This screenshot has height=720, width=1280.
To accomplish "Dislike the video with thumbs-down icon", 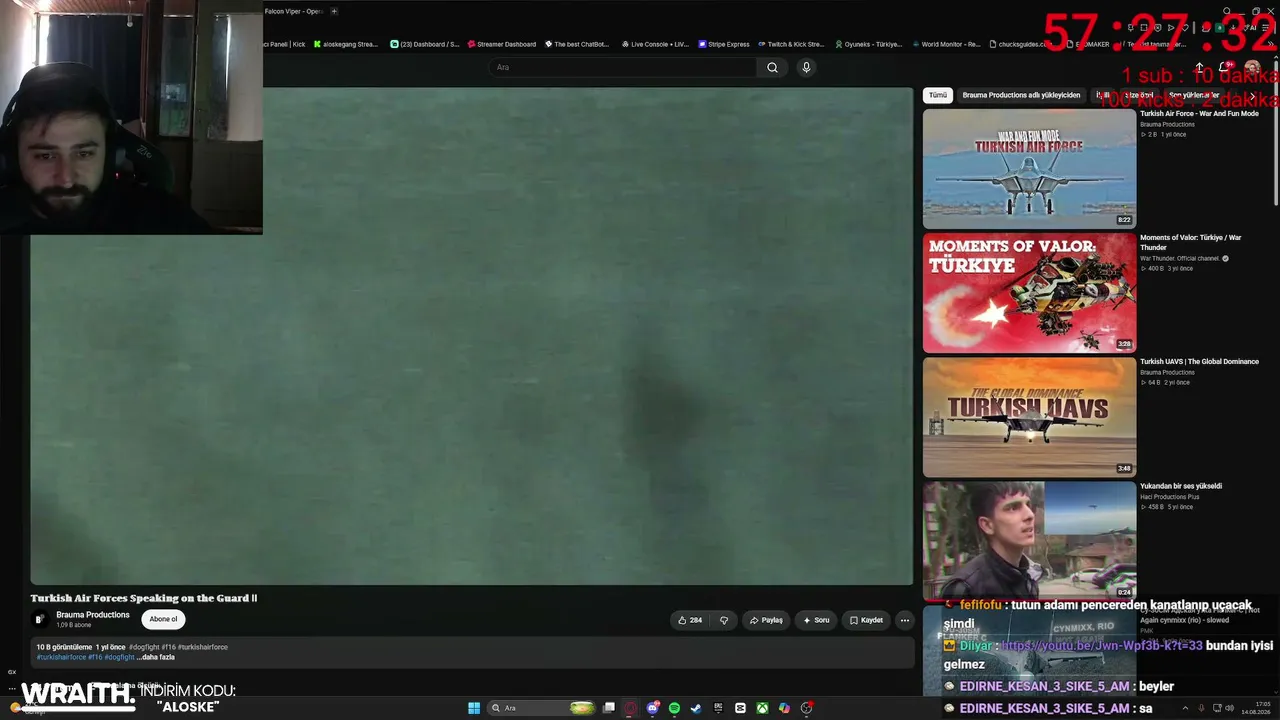I will (x=724, y=620).
